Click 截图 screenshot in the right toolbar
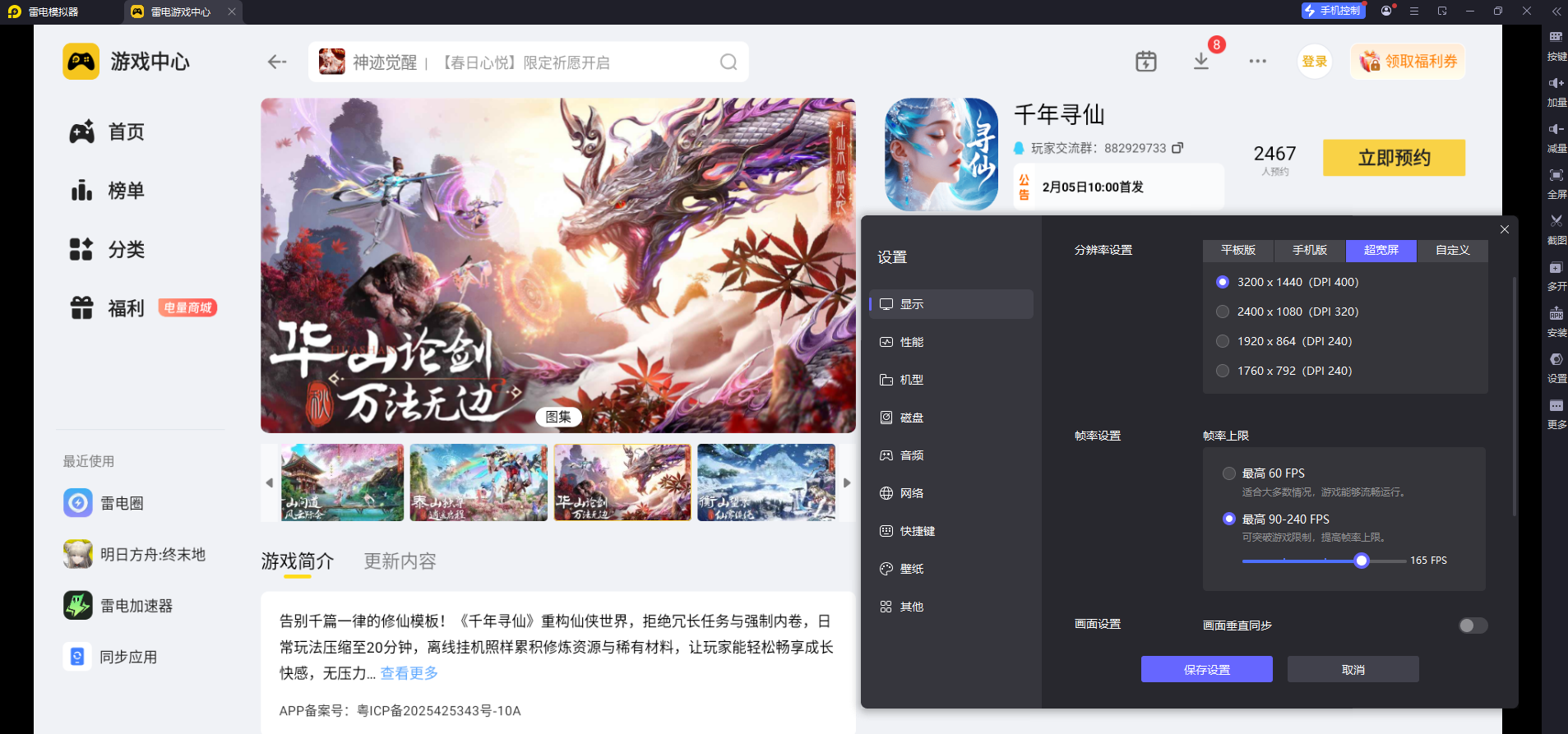 click(1556, 230)
